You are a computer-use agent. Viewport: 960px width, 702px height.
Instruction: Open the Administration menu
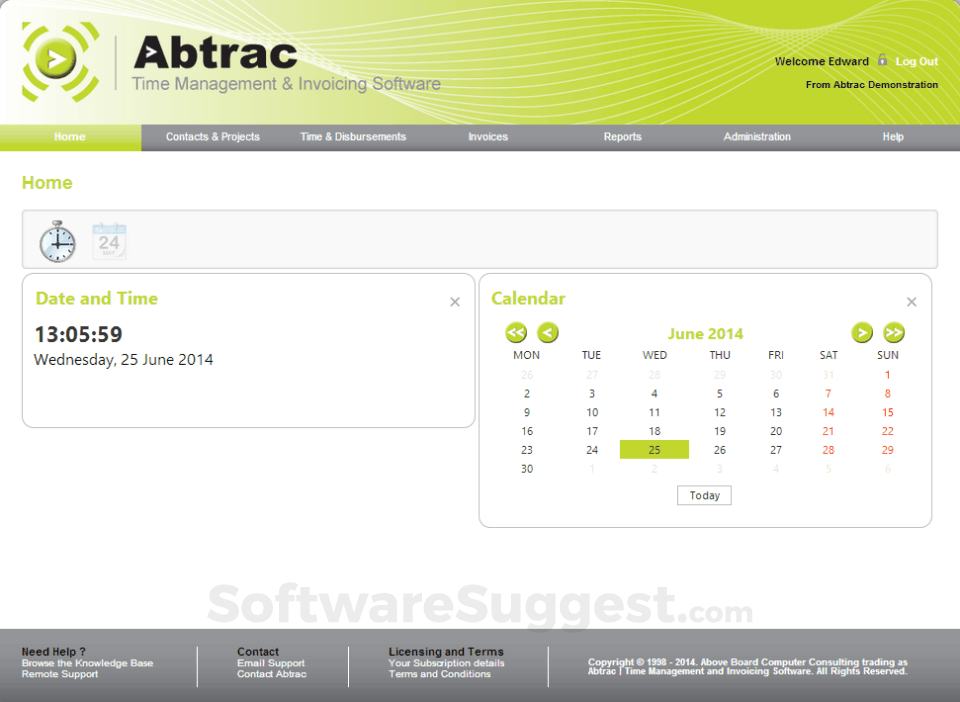point(757,137)
